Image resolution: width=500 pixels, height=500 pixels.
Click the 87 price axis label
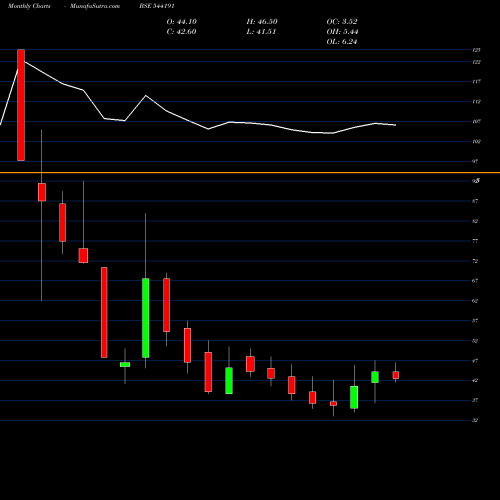pos(475,201)
